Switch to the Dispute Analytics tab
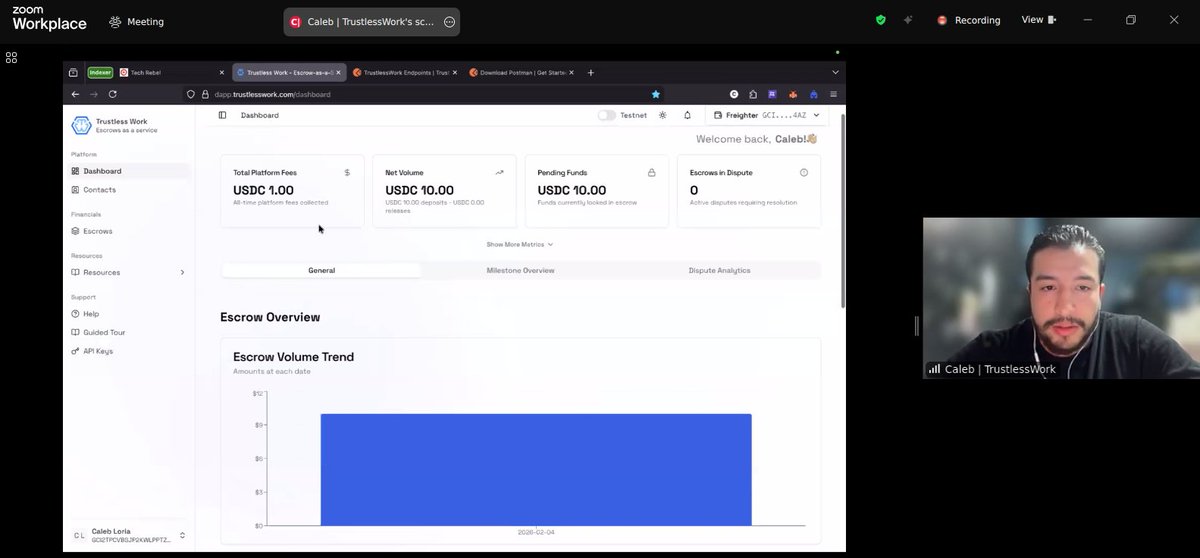 [719, 270]
